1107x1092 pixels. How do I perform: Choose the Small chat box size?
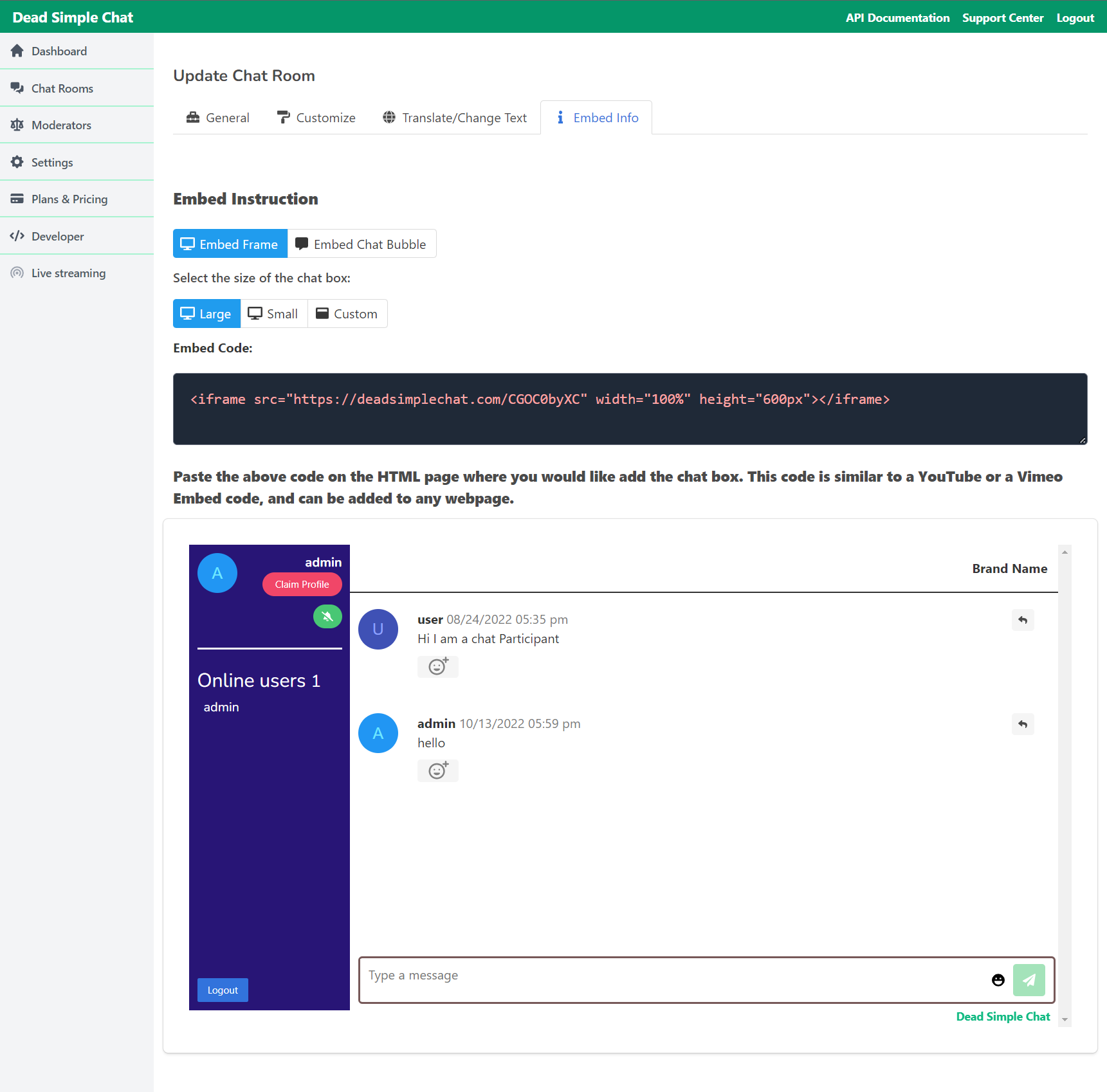274,314
